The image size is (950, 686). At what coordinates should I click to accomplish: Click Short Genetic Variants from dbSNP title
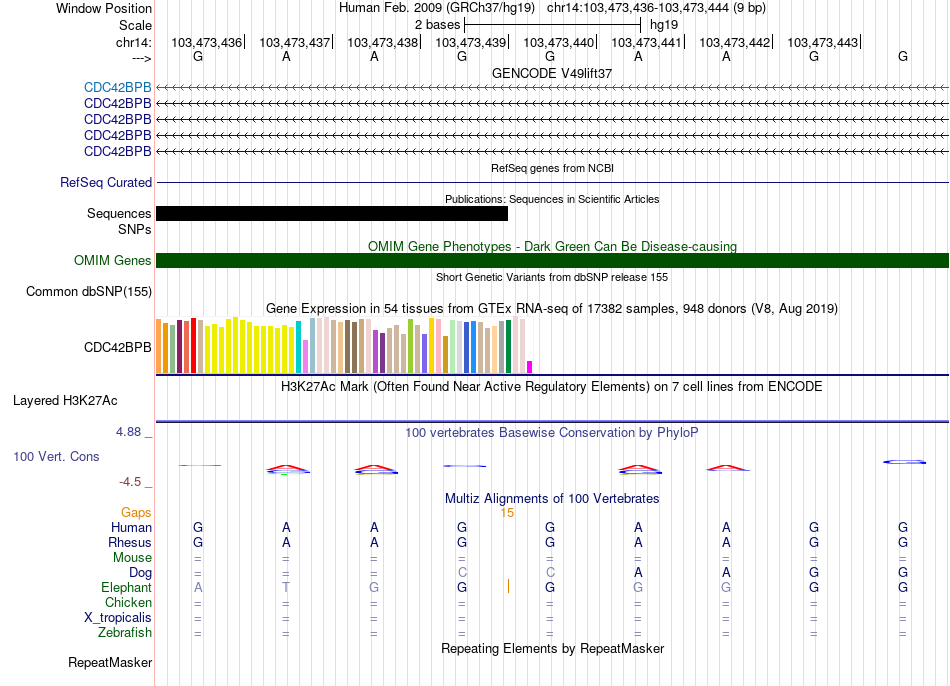(552, 277)
